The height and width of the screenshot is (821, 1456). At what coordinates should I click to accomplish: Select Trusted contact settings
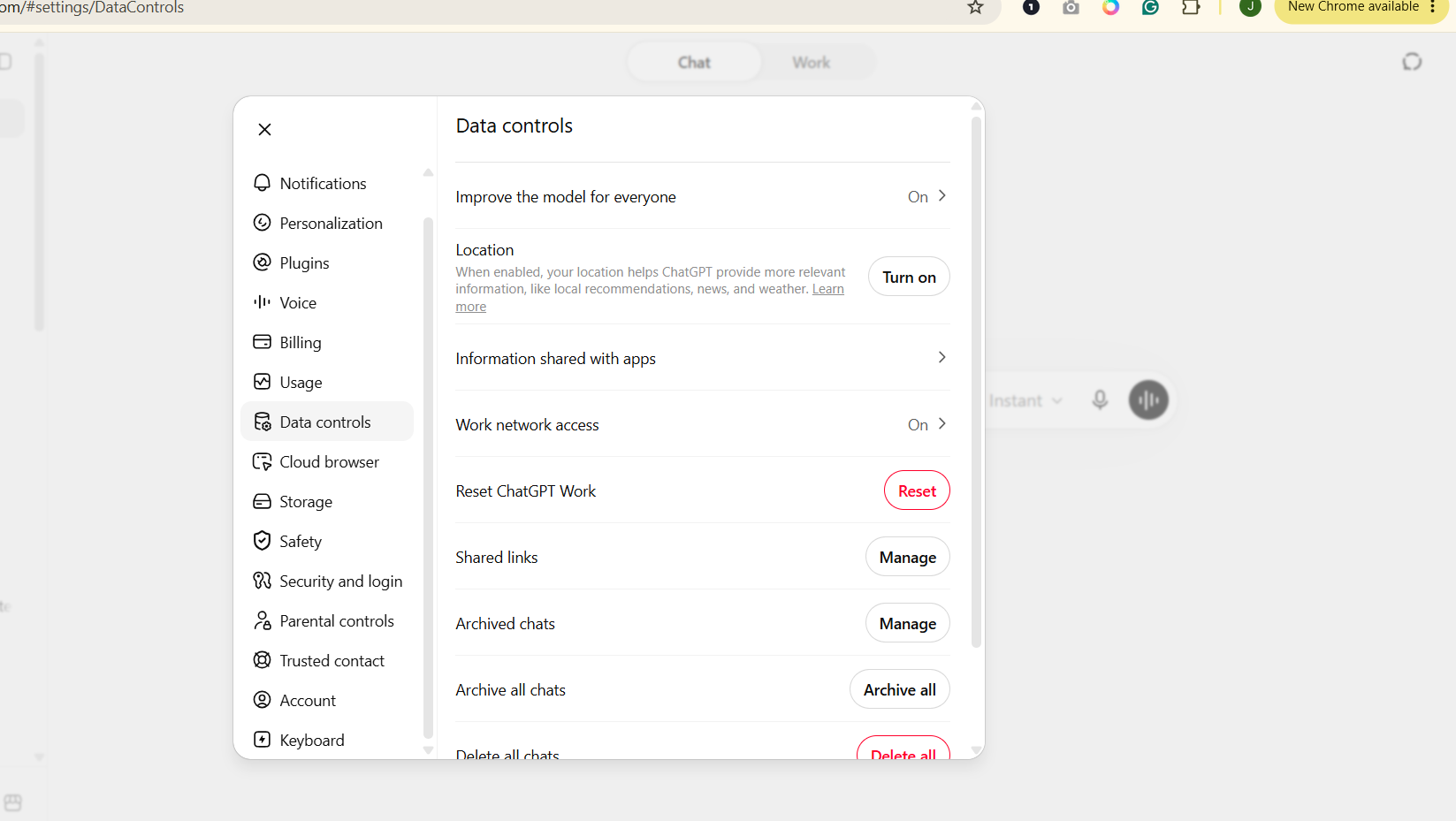[x=327, y=660]
